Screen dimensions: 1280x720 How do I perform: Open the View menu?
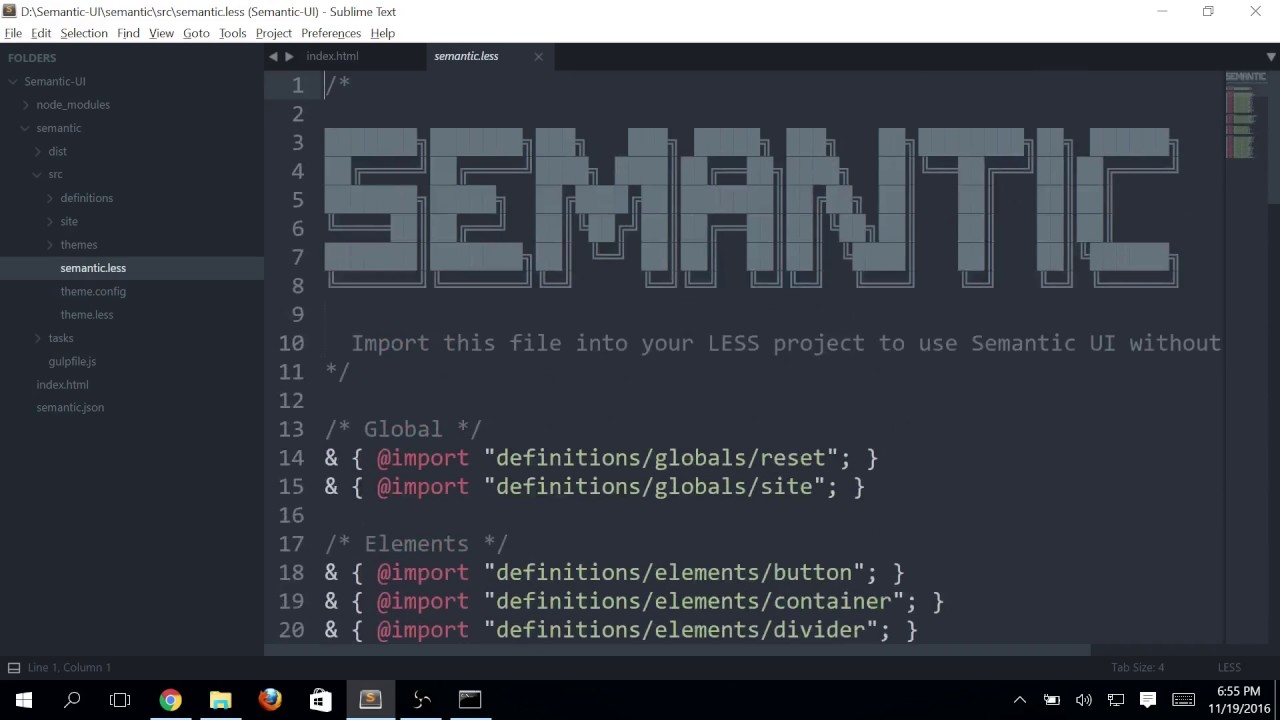point(161,33)
